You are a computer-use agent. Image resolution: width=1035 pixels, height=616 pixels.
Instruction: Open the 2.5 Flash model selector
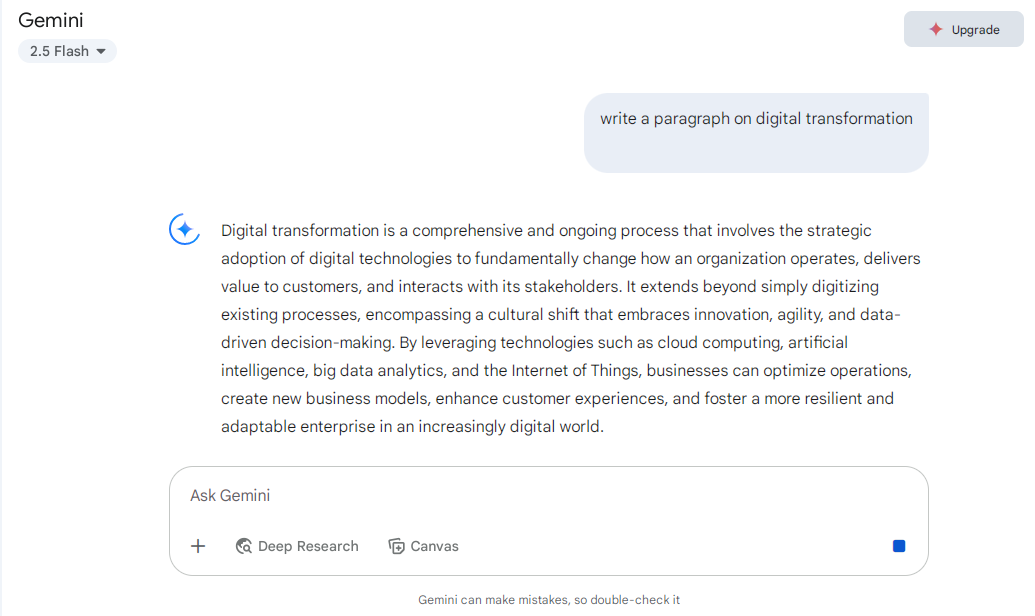click(67, 51)
